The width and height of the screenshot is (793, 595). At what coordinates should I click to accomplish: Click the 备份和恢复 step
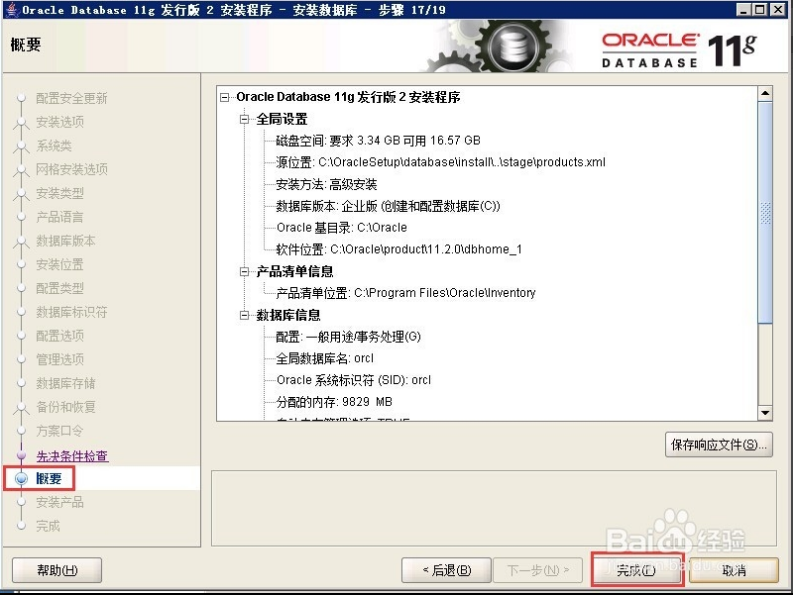pos(66,407)
